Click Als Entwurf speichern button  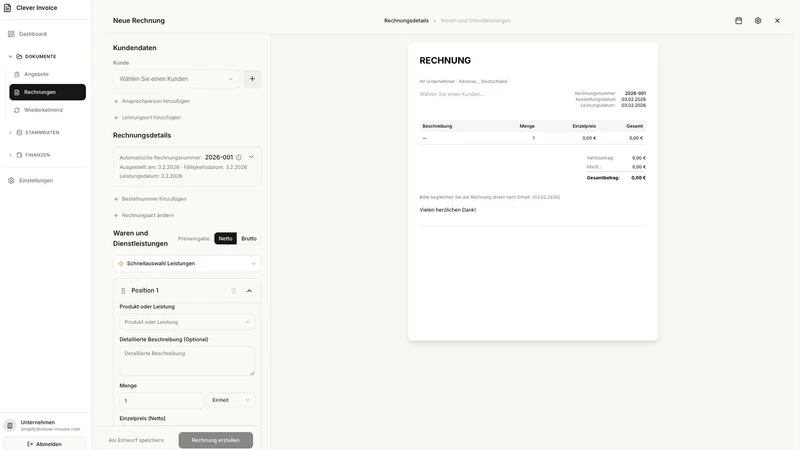point(136,440)
